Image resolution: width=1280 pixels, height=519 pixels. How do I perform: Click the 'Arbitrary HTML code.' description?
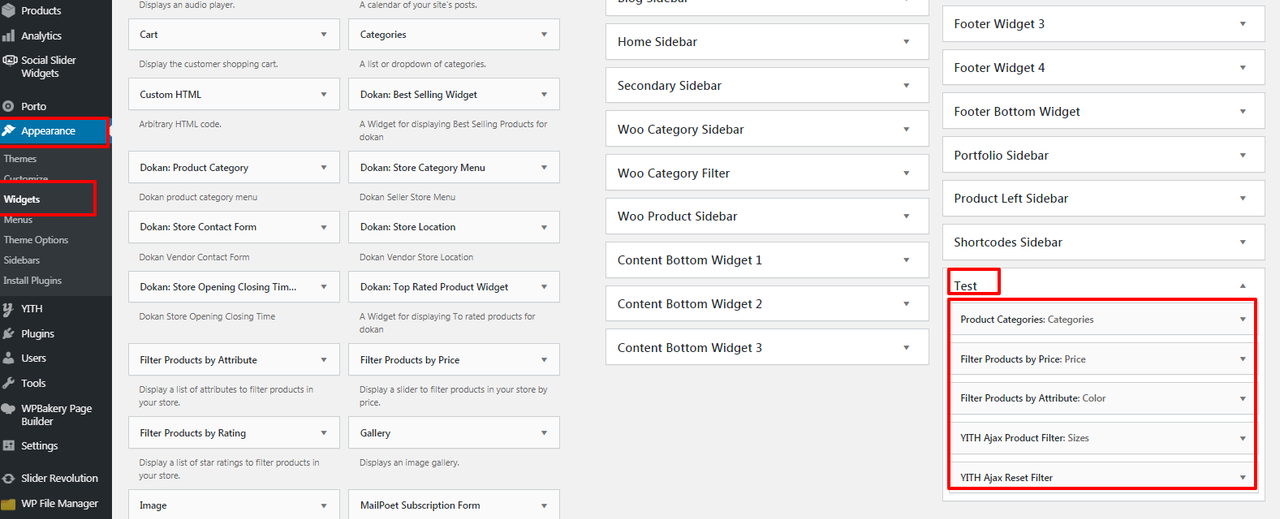(180, 124)
